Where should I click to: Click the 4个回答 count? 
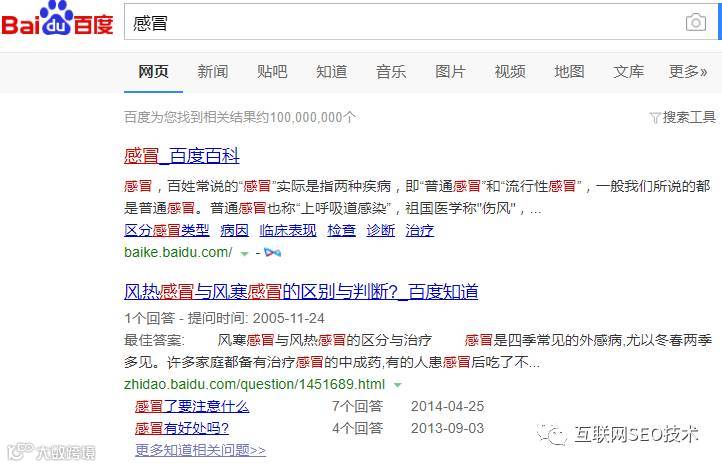357,428
